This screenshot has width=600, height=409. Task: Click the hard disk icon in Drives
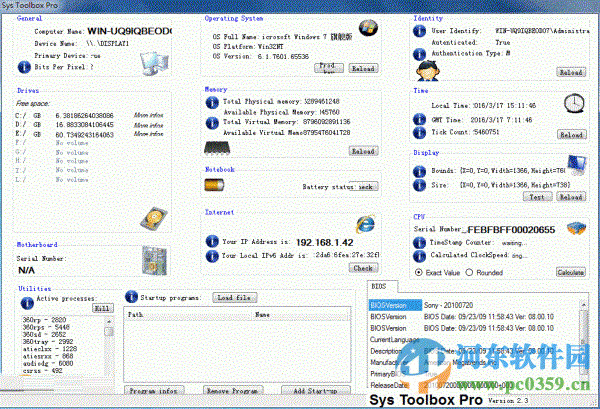pyautogui.click(x=154, y=218)
